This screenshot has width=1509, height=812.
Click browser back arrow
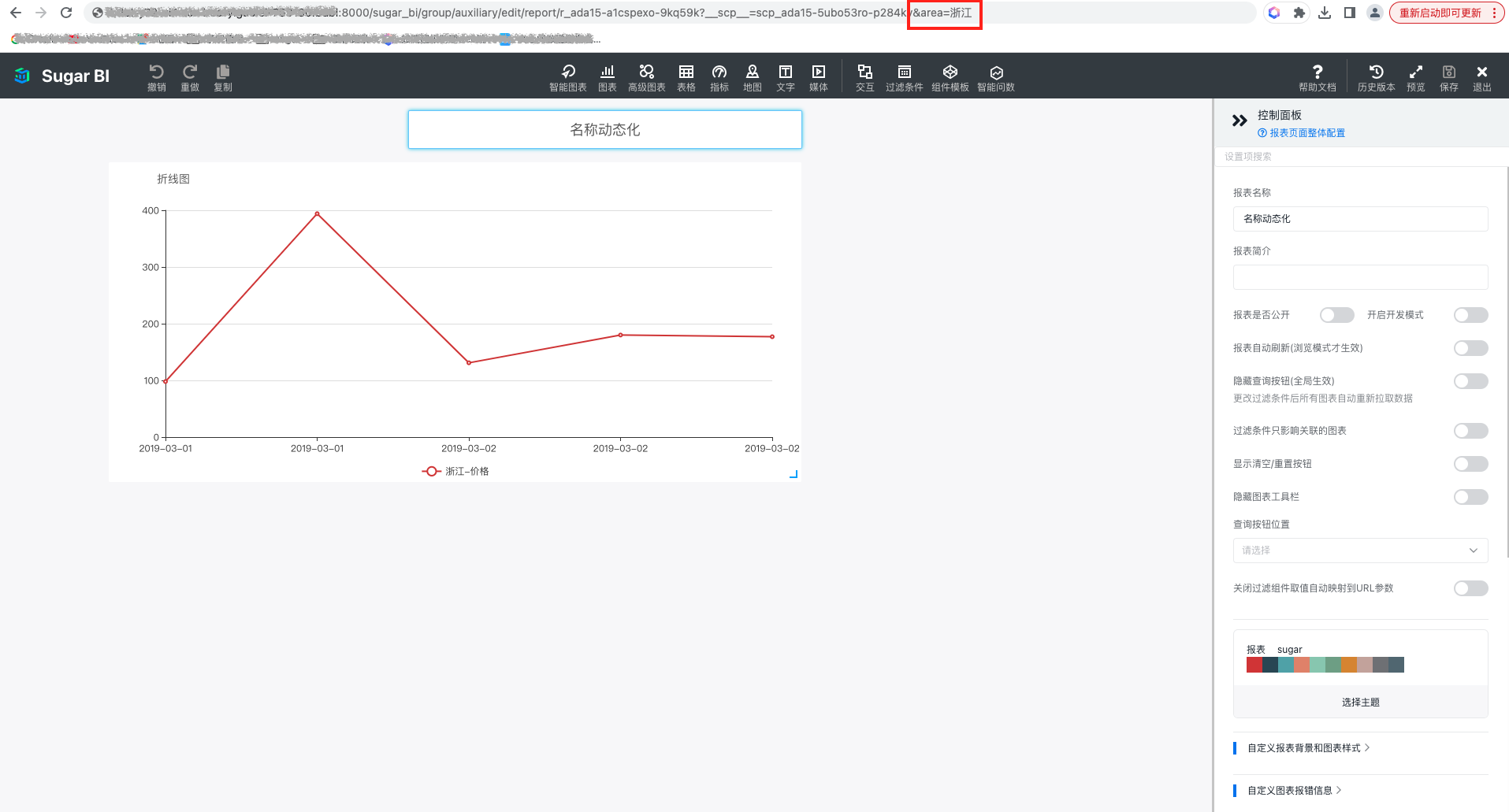coord(16,13)
